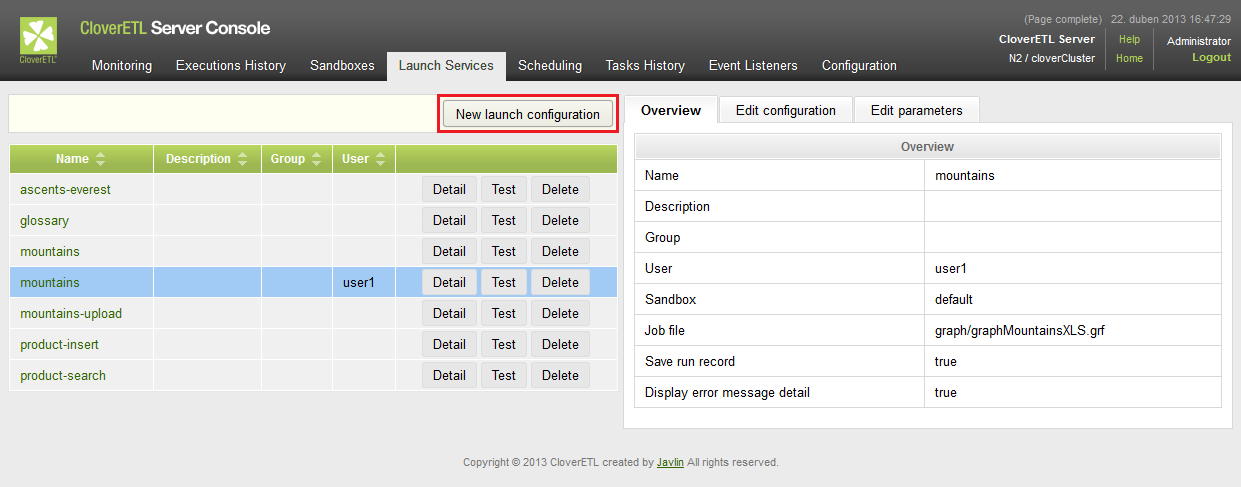Click the Administrator username text

pyautogui.click(x=1198, y=41)
